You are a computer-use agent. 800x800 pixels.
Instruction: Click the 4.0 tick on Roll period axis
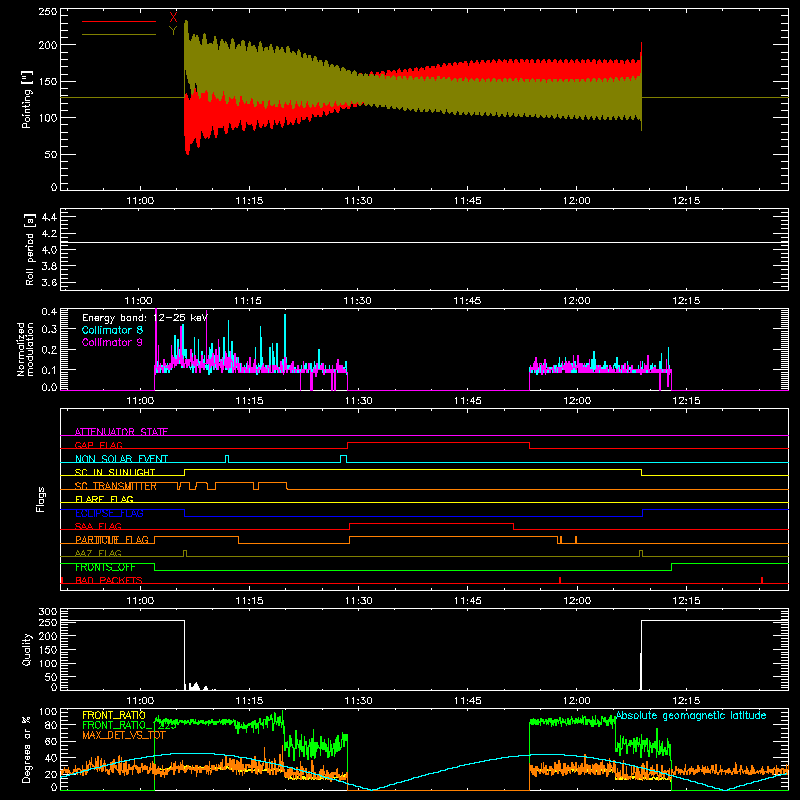coord(49,250)
